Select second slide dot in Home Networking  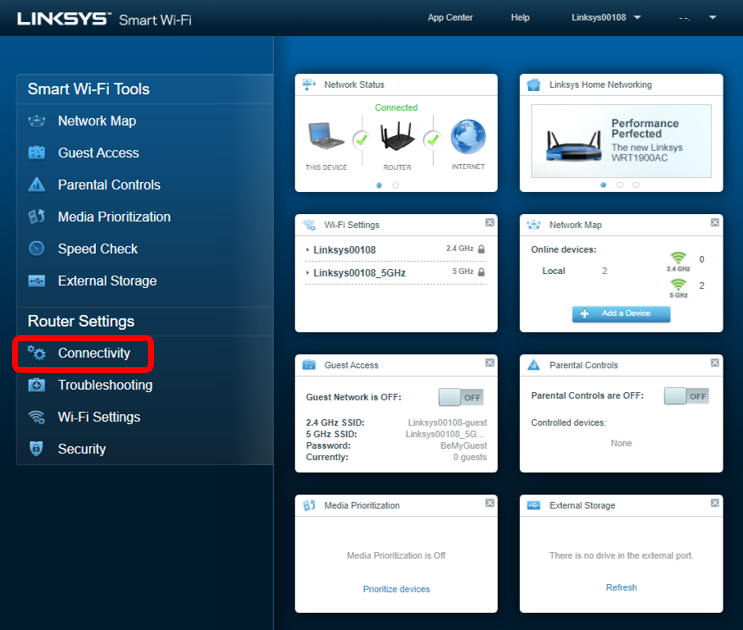coord(620,185)
